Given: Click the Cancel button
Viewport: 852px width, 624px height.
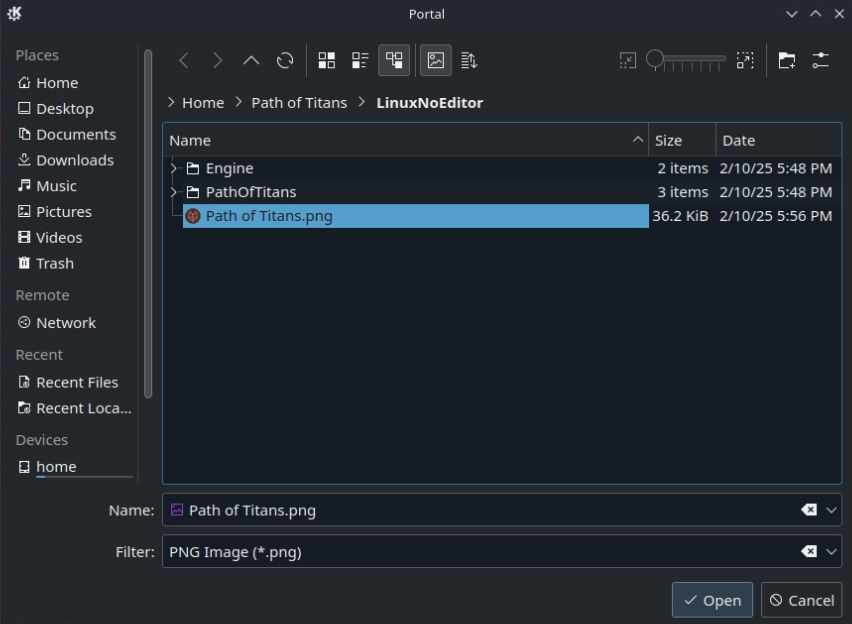Looking at the screenshot, I should (x=801, y=600).
